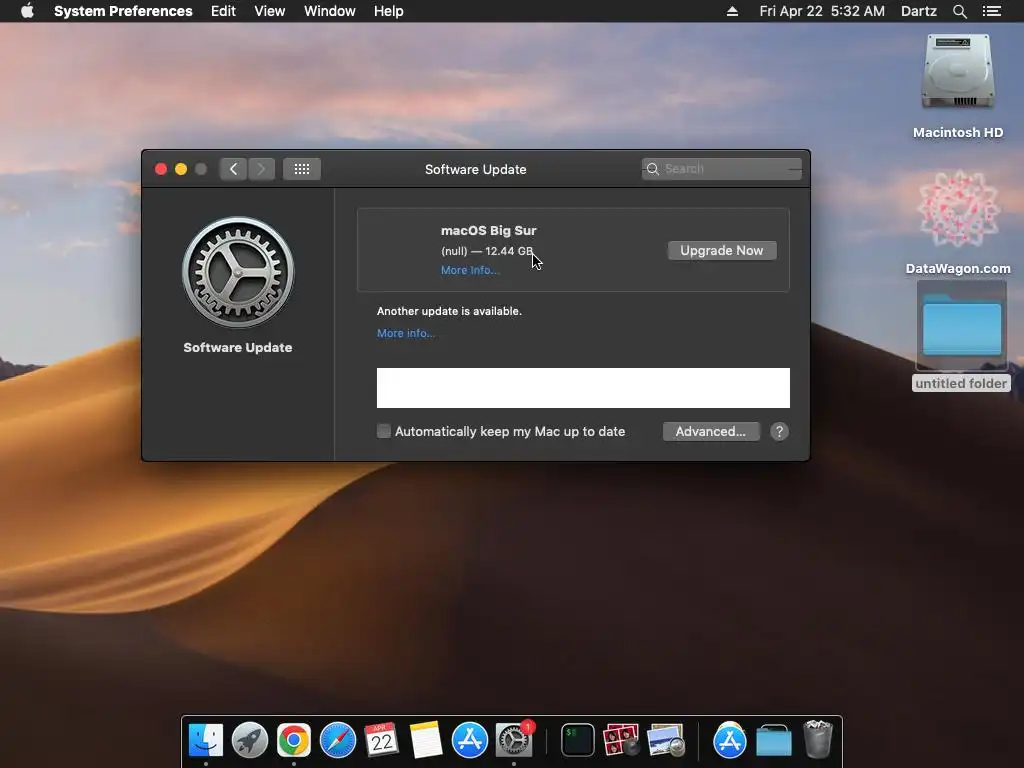Viewport: 1024px width, 768px height.
Task: Click the large Software Update gear icon
Action: (x=238, y=272)
